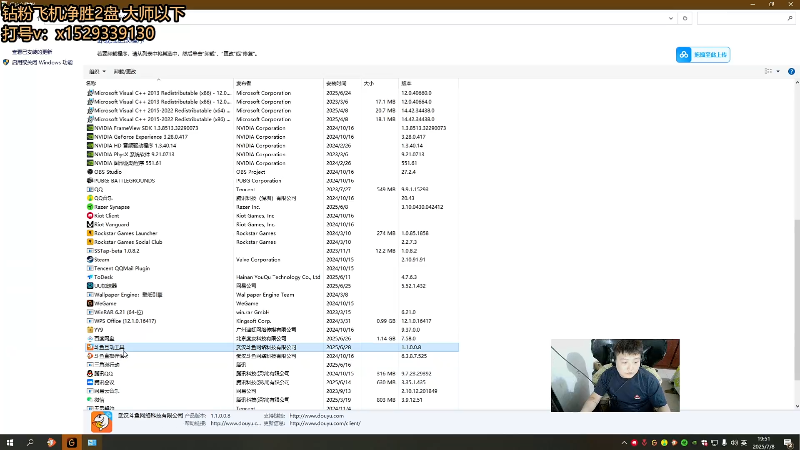The image size is (800, 450).
Task: Click the vertical scrollbar of the program list
Action: pyautogui.click(x=797, y=299)
